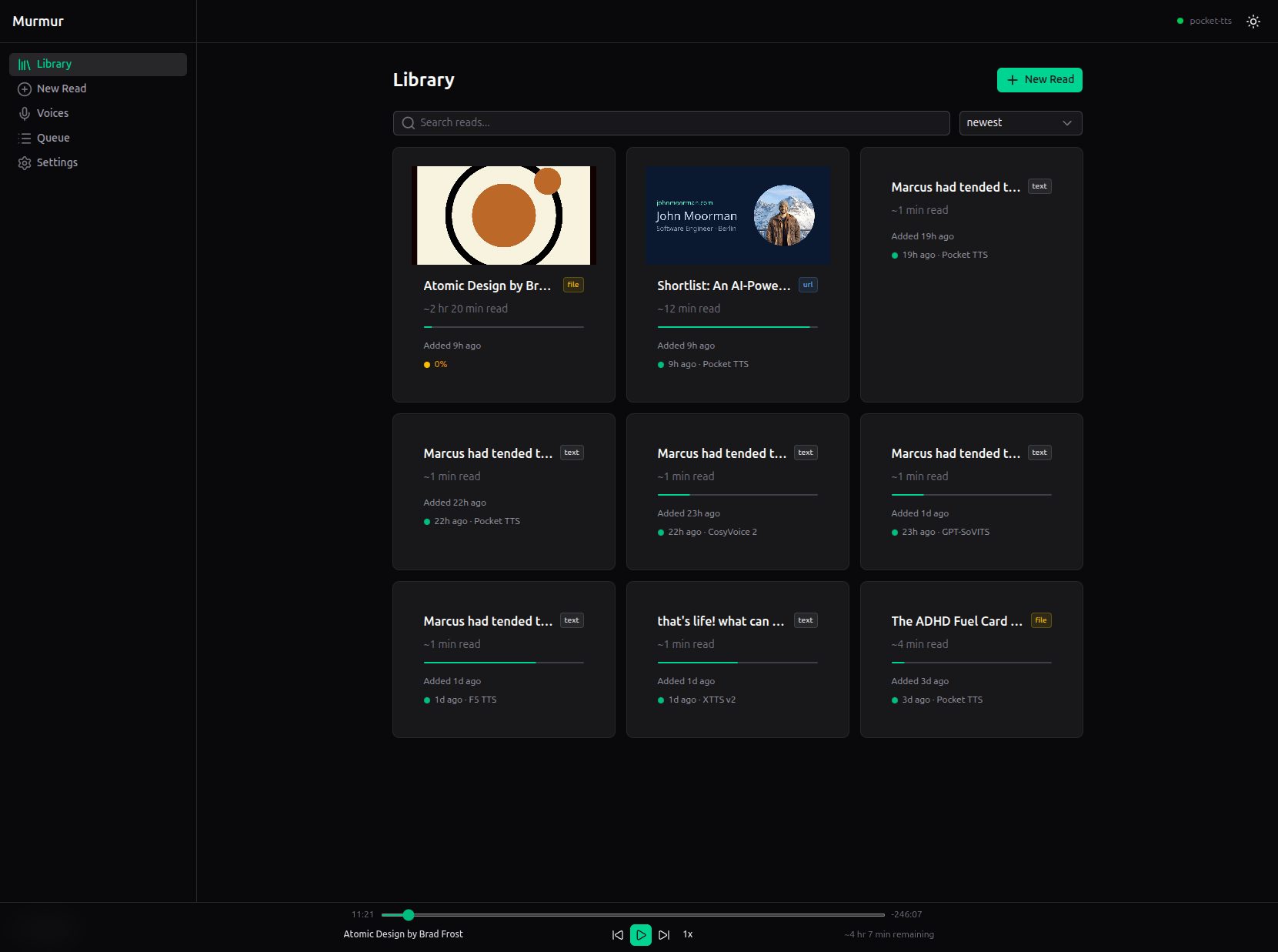This screenshot has height=952, width=1278.
Task: Click the green New Read button
Action: coord(1039,80)
